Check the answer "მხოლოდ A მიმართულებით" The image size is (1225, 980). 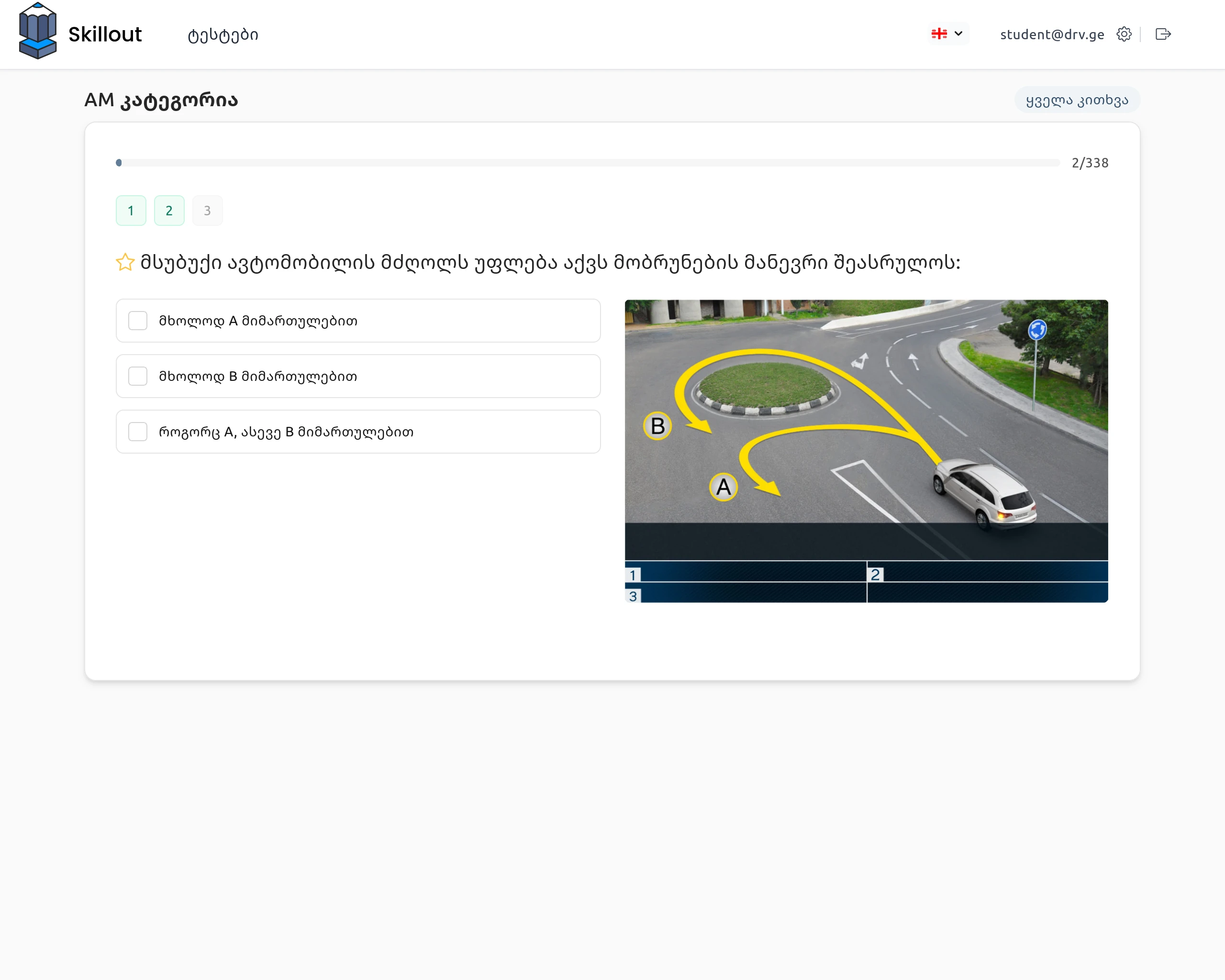click(137, 321)
